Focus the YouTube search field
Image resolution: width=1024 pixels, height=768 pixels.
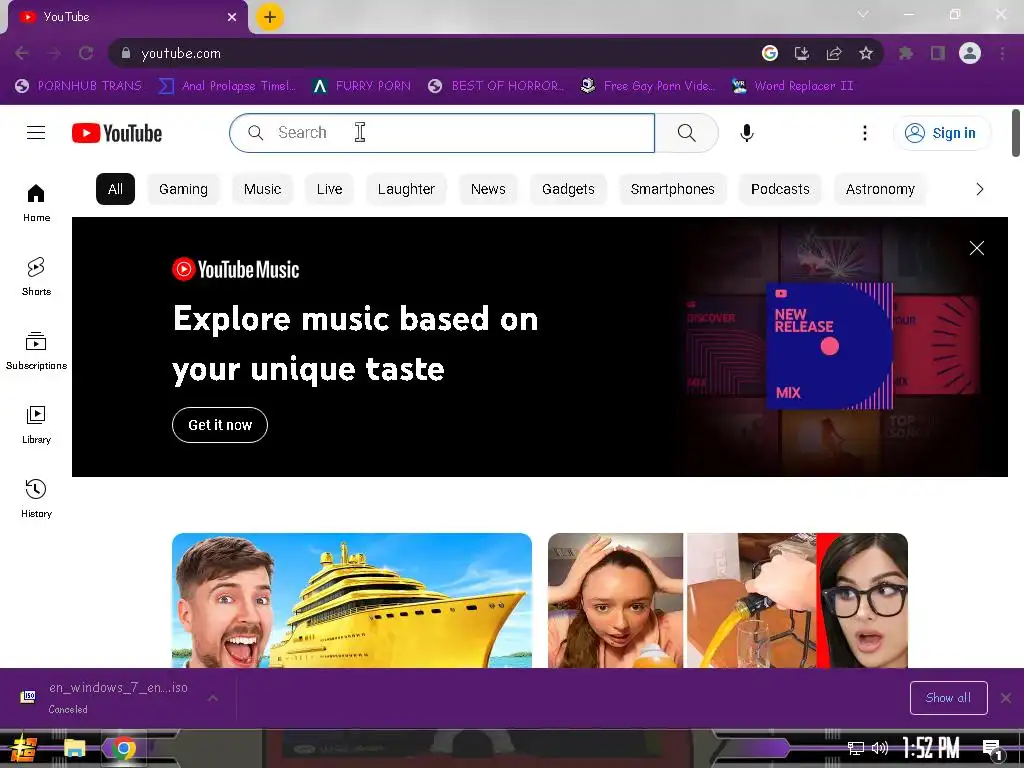(442, 133)
